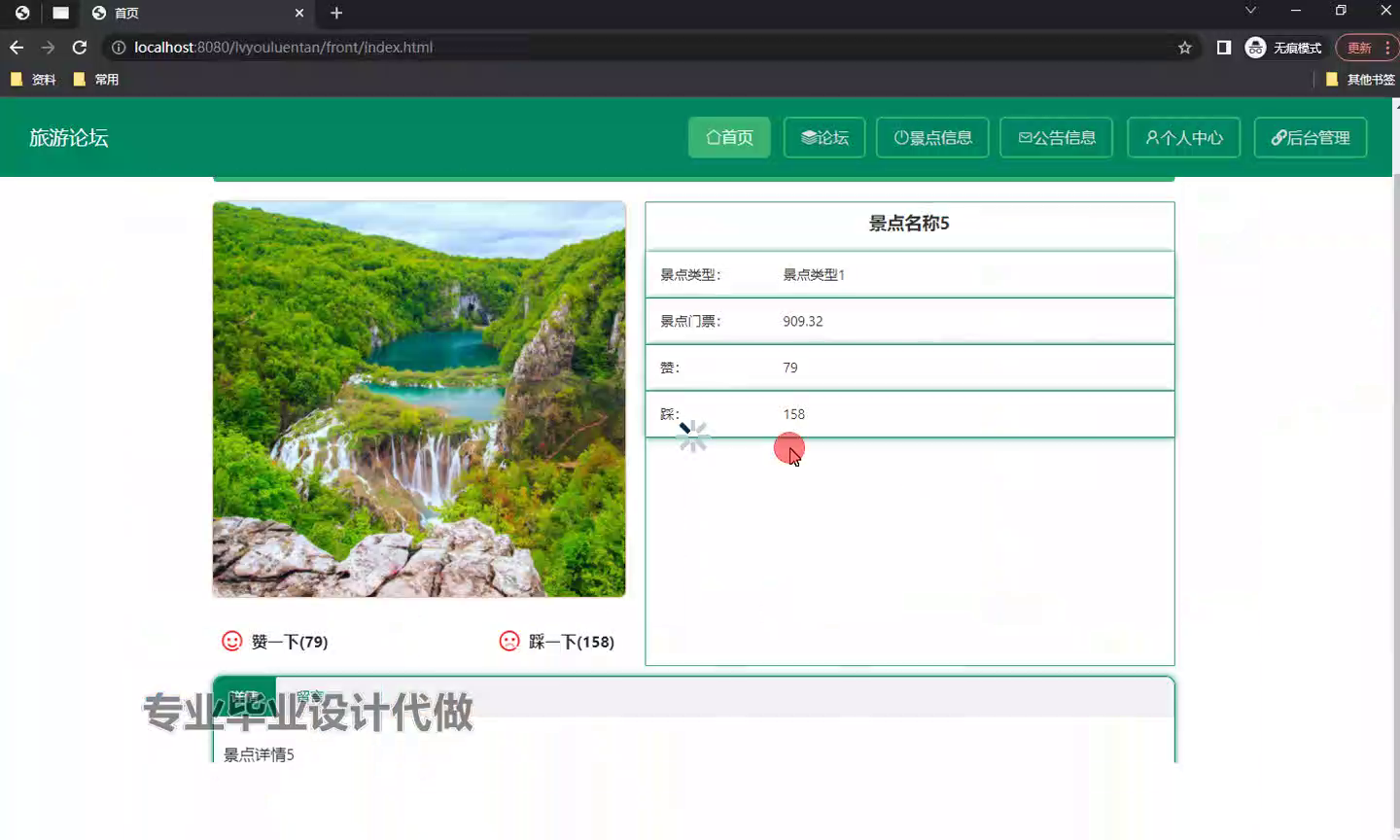This screenshot has height=840, width=1400.
Task: Open the tab search dropdown arrow
Action: coord(1250,11)
